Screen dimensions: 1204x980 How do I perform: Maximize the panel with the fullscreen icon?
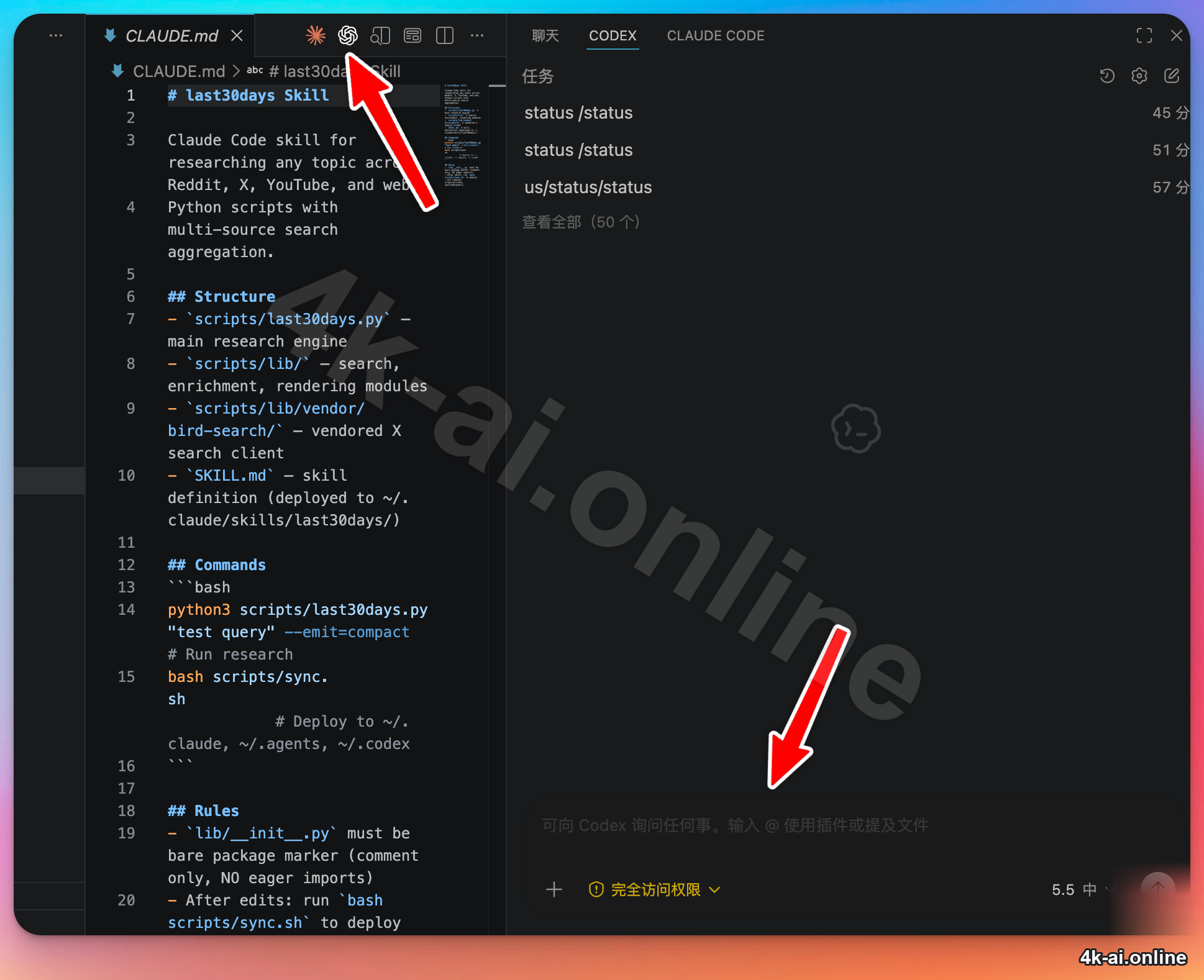tap(1144, 35)
